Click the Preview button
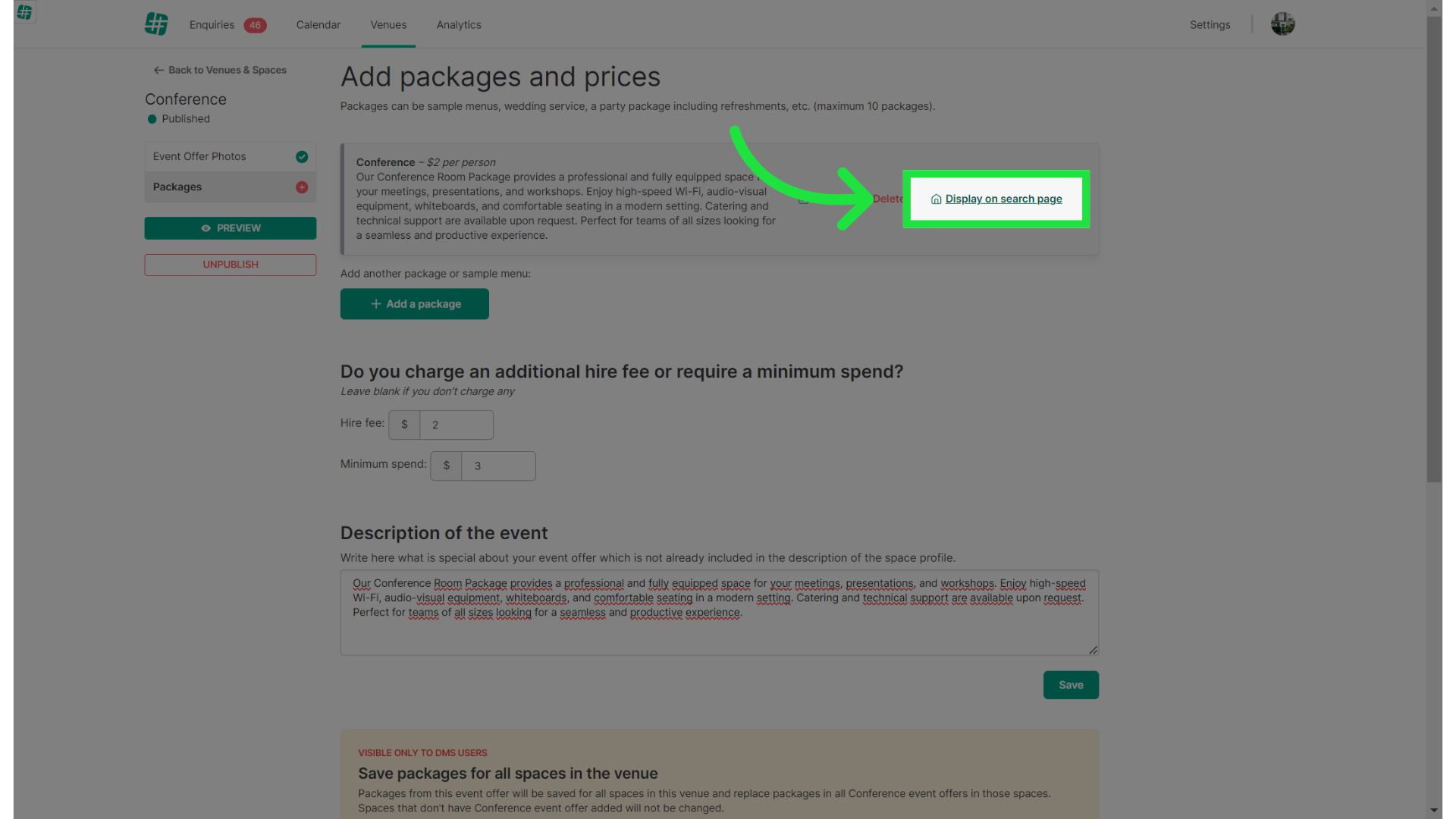 coord(231,228)
